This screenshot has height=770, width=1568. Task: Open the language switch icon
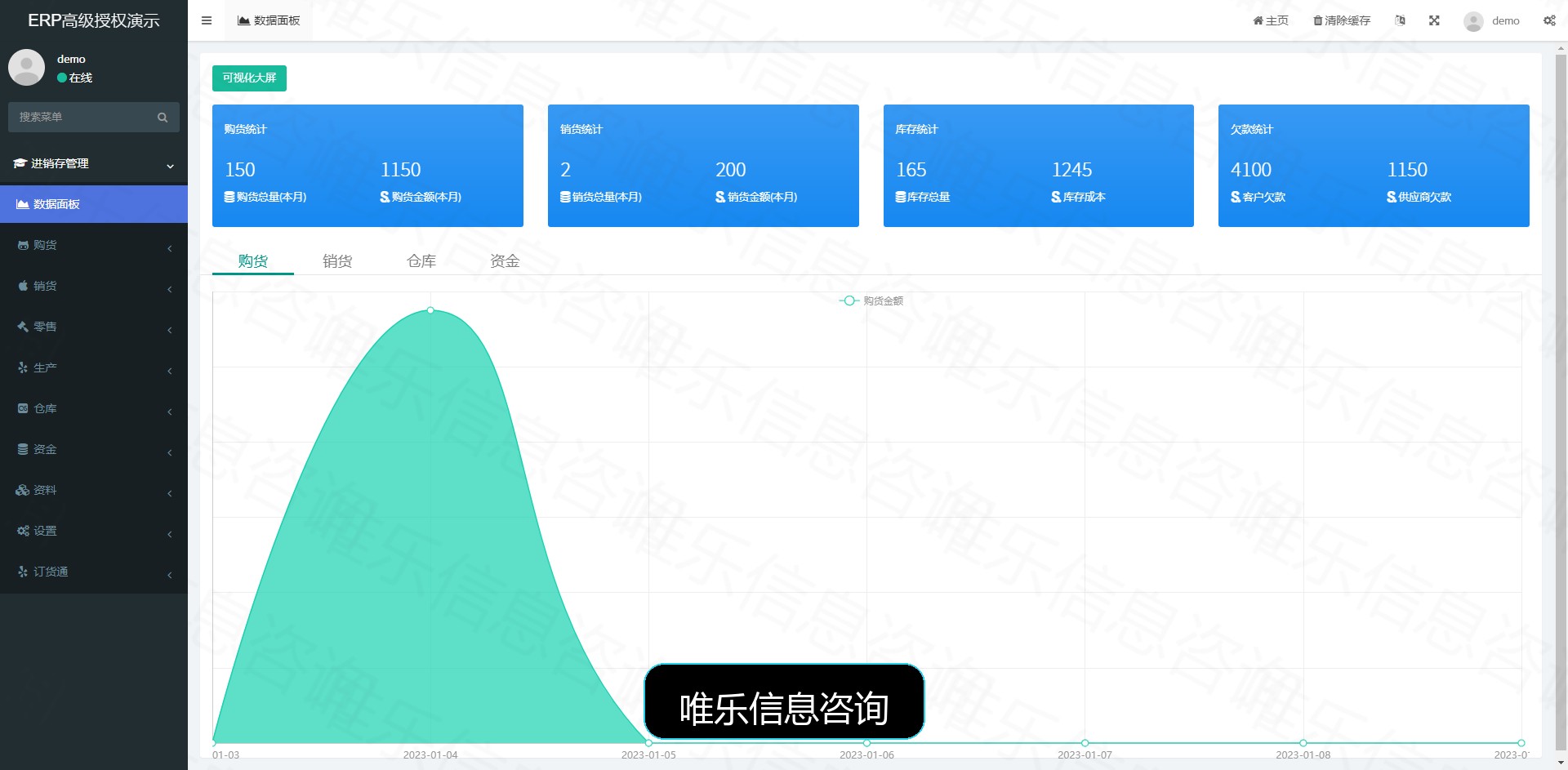point(1400,20)
